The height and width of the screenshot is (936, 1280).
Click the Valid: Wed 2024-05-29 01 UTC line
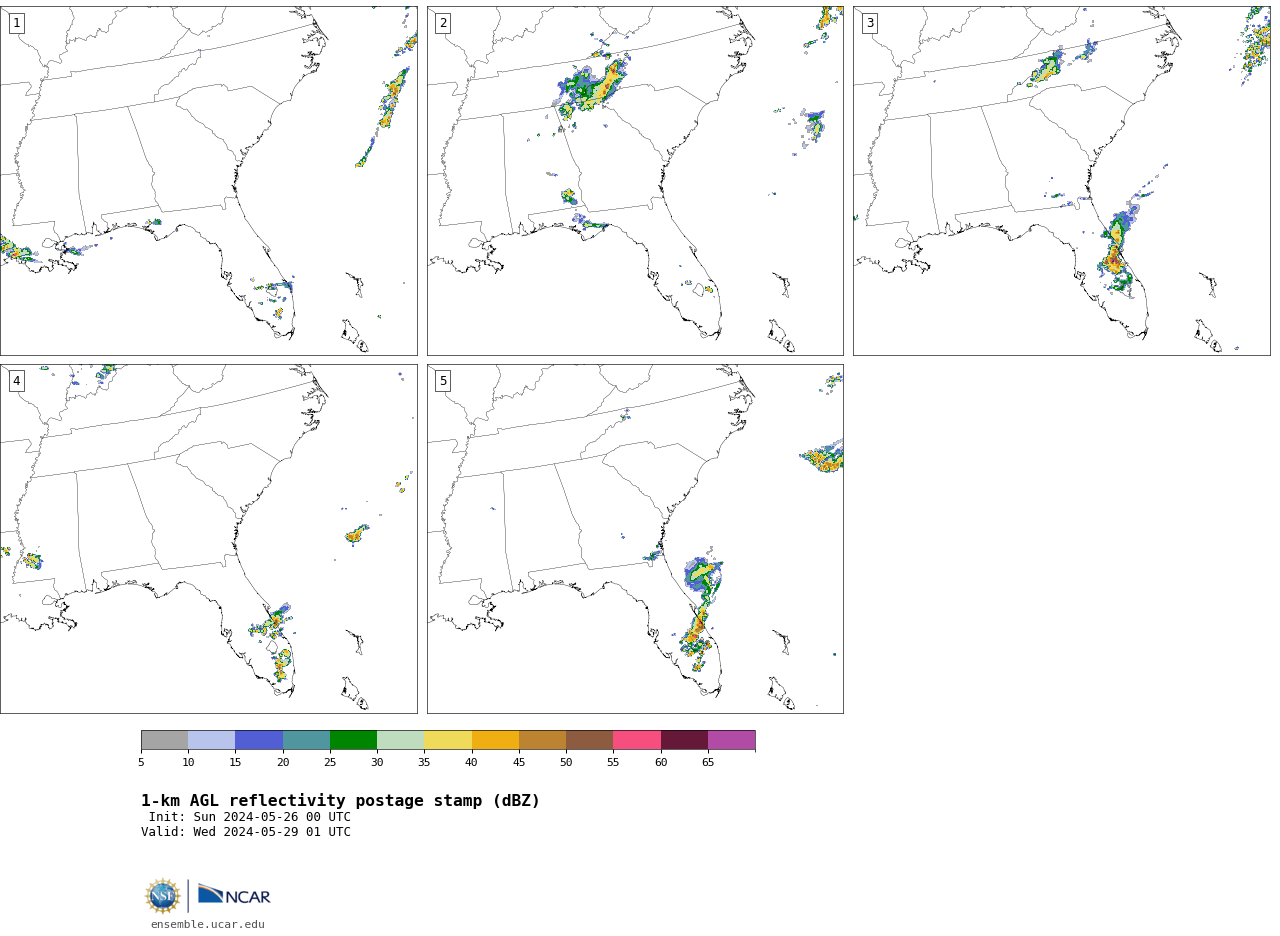246,832
